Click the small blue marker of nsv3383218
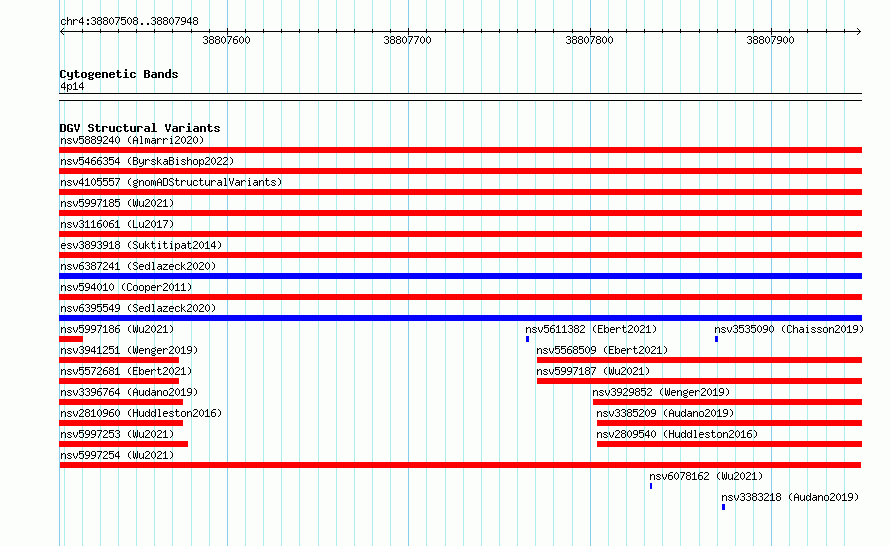Viewport: 890px width, 546px height. pos(723,507)
